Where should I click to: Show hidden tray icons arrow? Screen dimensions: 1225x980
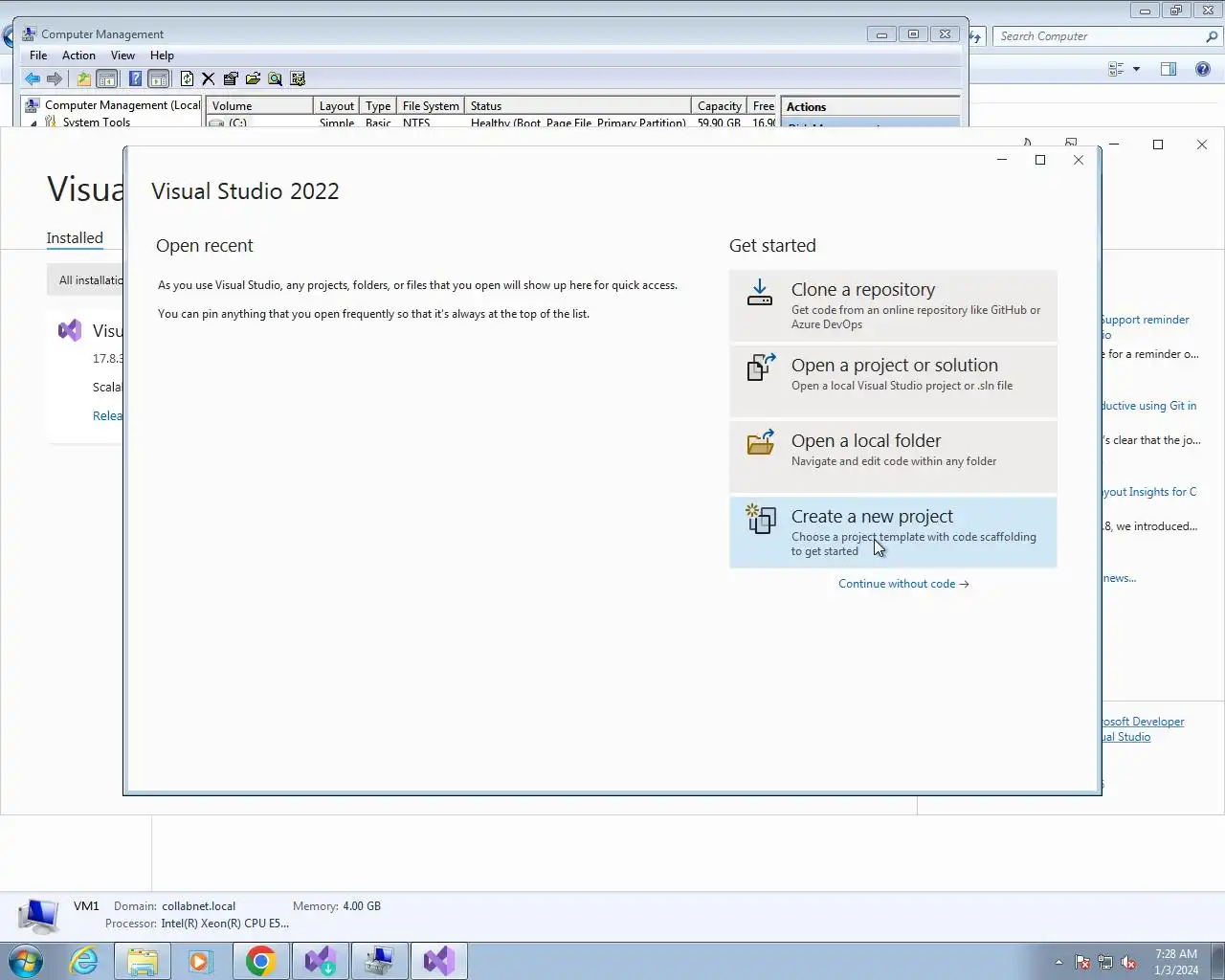(x=1058, y=962)
